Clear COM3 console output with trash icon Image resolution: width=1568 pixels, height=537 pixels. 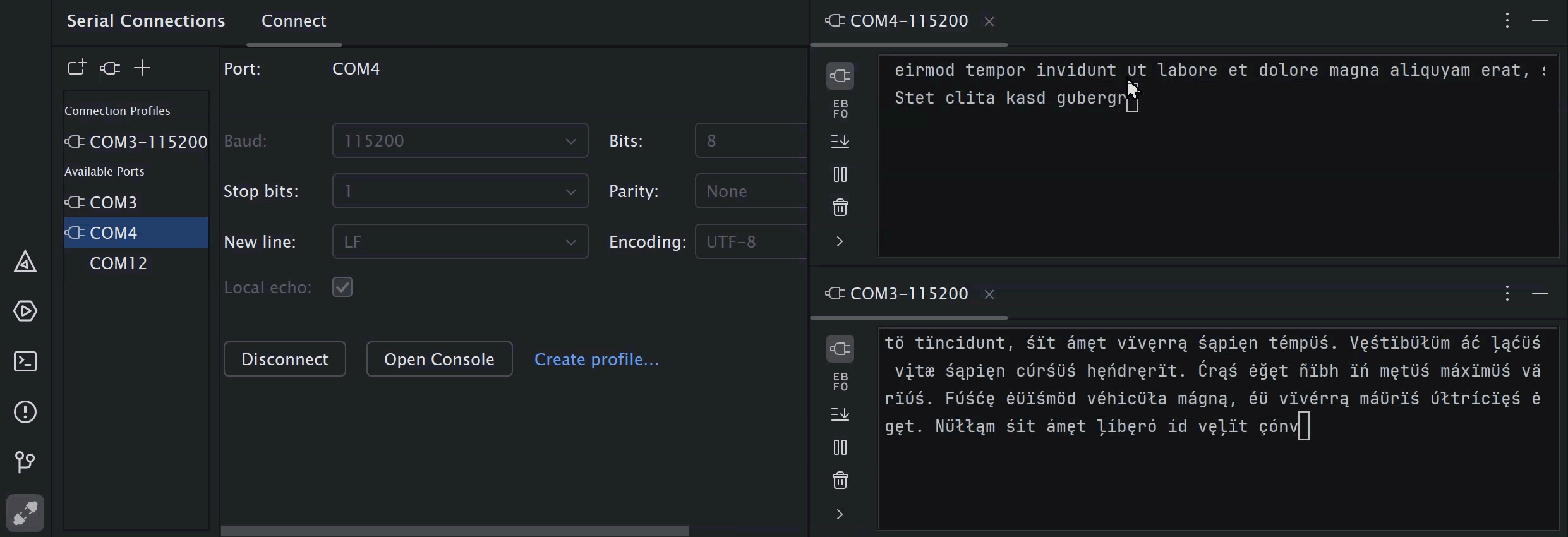tap(840, 480)
